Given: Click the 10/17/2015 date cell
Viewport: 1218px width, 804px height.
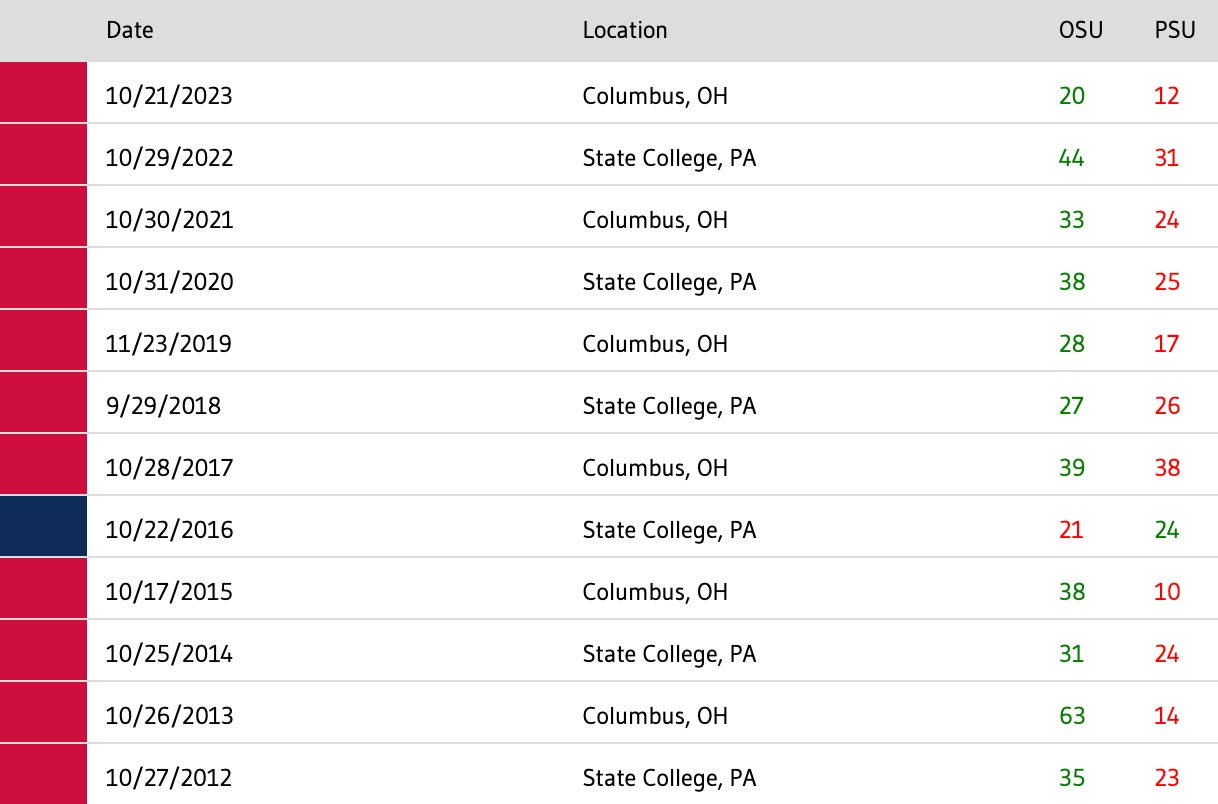Looking at the screenshot, I should [169, 592].
